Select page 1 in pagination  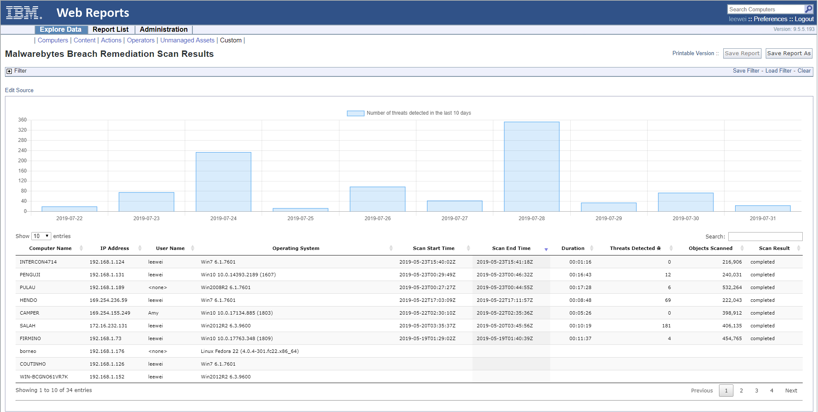(726, 391)
